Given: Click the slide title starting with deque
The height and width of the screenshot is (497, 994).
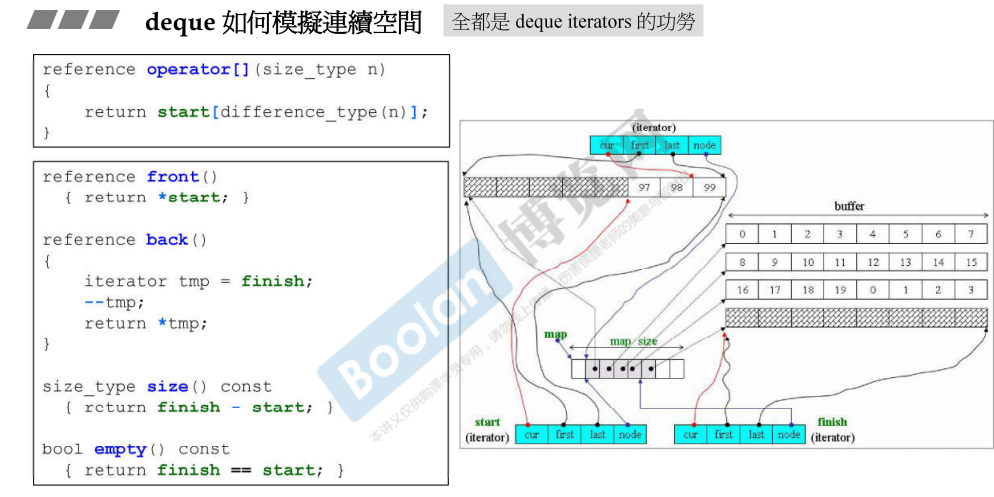Looking at the screenshot, I should point(283,22).
